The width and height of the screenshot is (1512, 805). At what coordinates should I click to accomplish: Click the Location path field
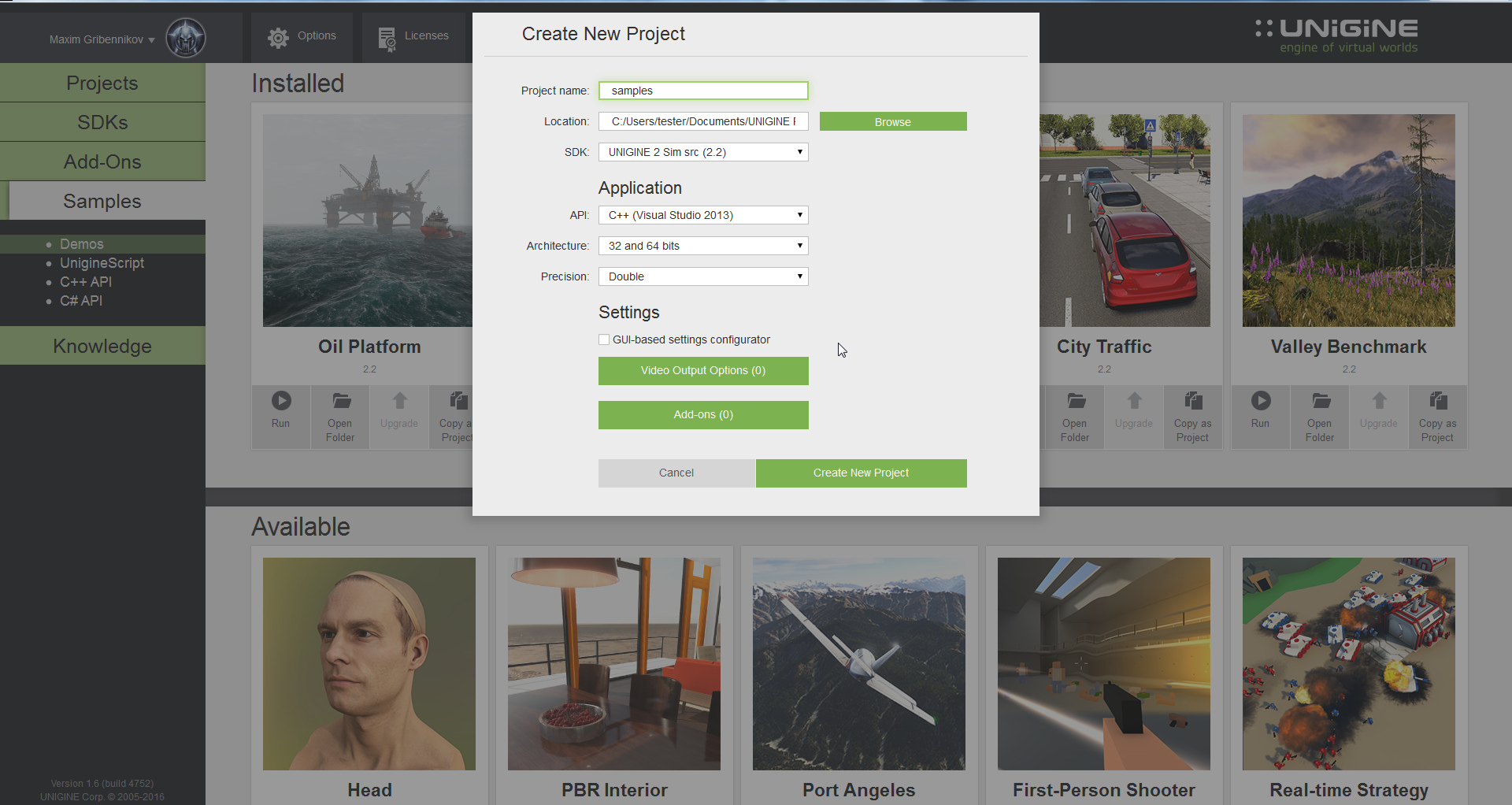pyautogui.click(x=703, y=121)
